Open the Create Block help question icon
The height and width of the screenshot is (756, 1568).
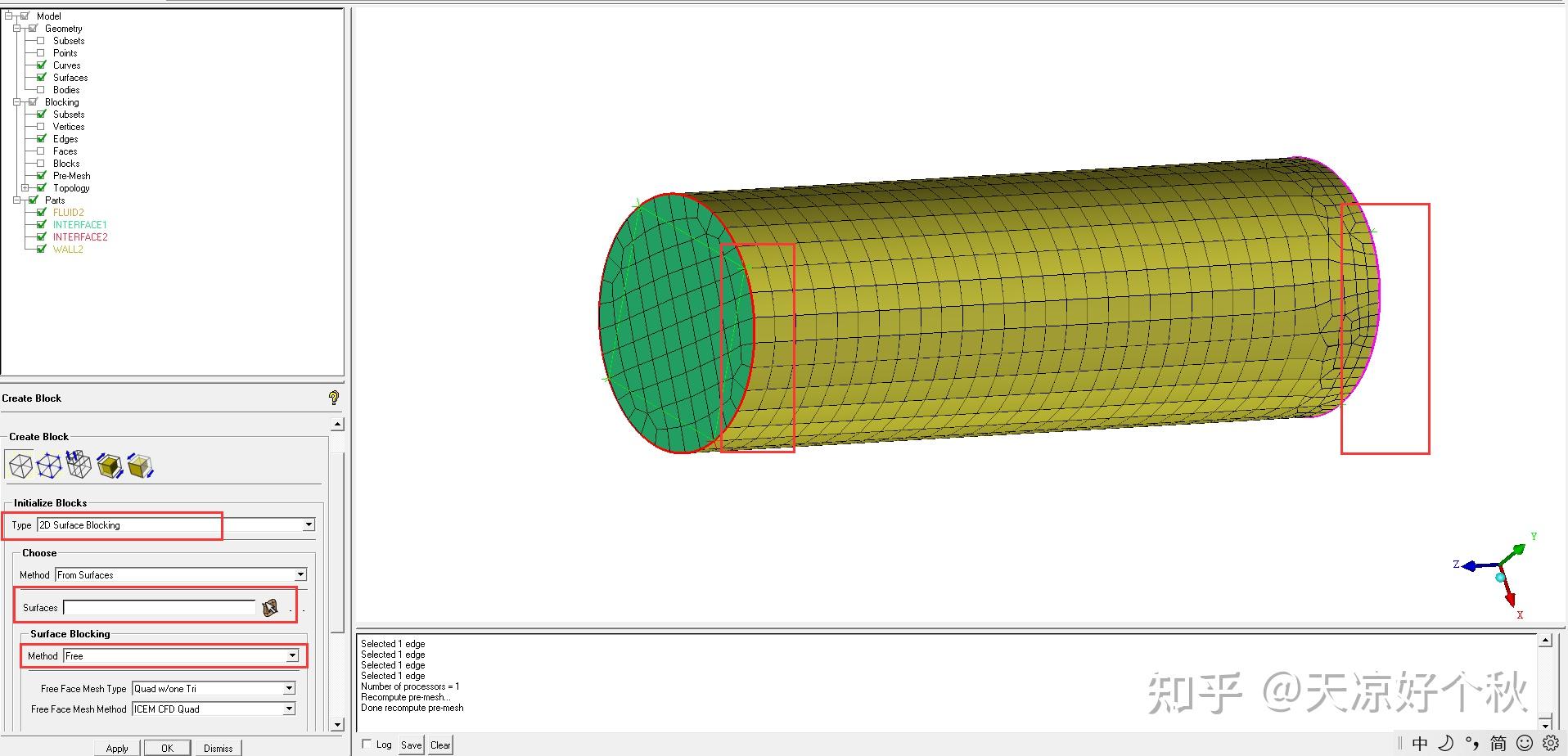click(333, 398)
